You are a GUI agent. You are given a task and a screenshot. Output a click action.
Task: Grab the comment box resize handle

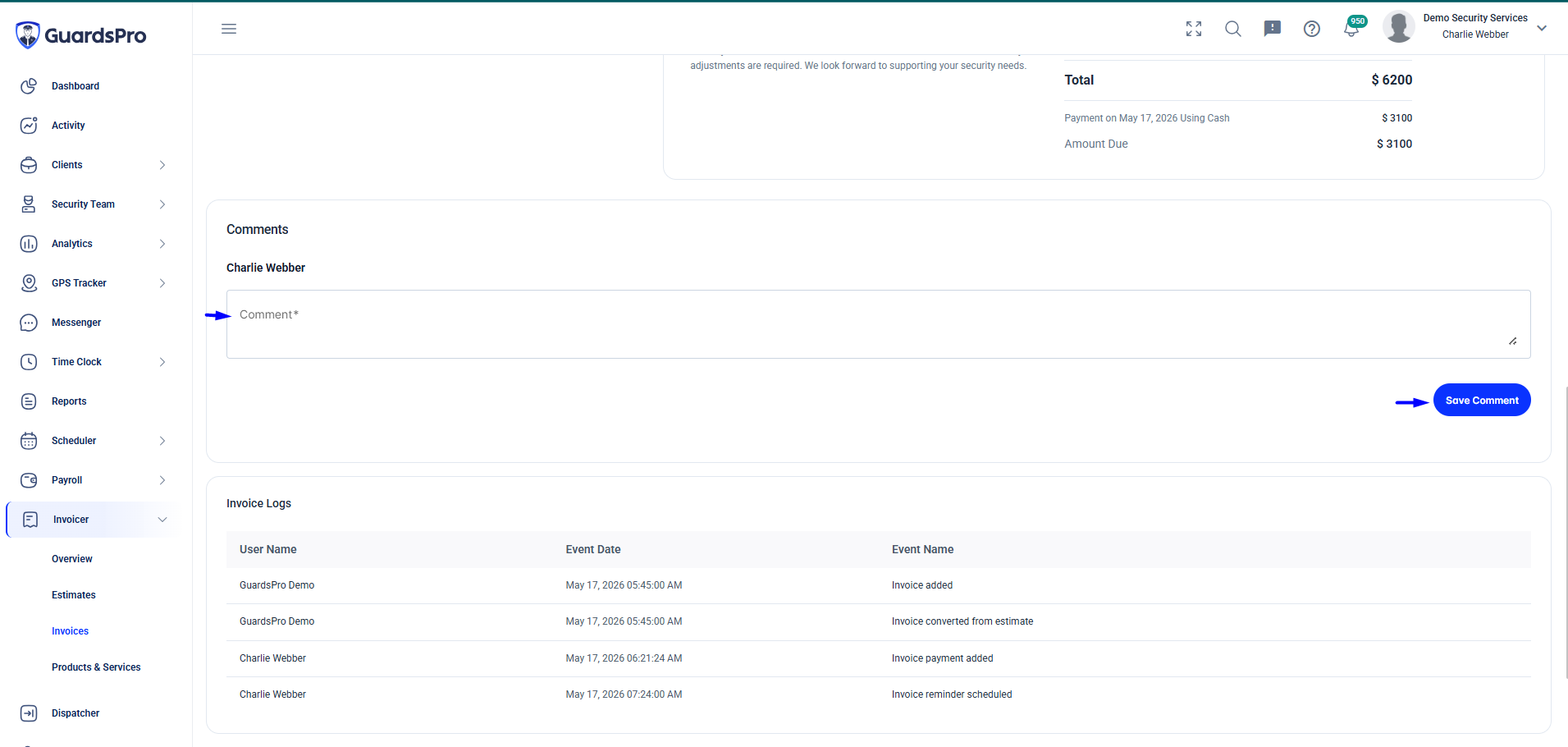[1512, 341]
